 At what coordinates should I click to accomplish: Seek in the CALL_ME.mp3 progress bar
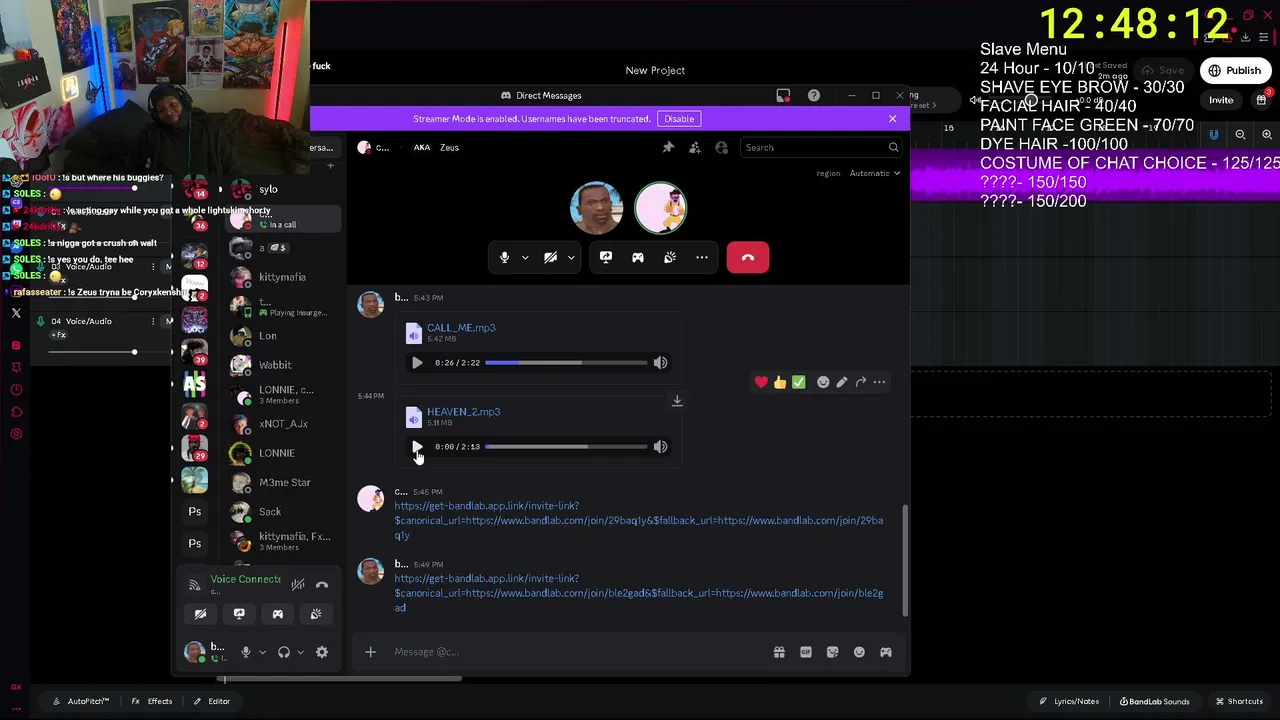(x=566, y=363)
